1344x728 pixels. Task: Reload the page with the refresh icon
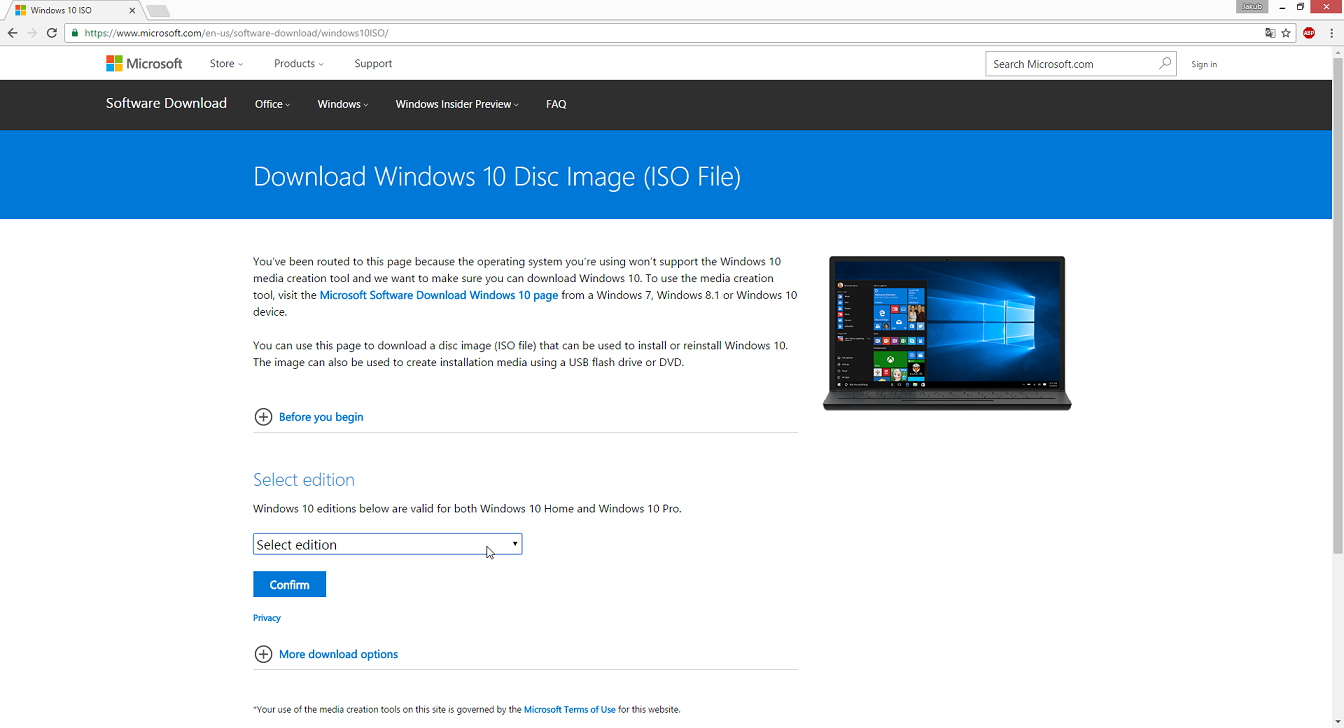52,33
